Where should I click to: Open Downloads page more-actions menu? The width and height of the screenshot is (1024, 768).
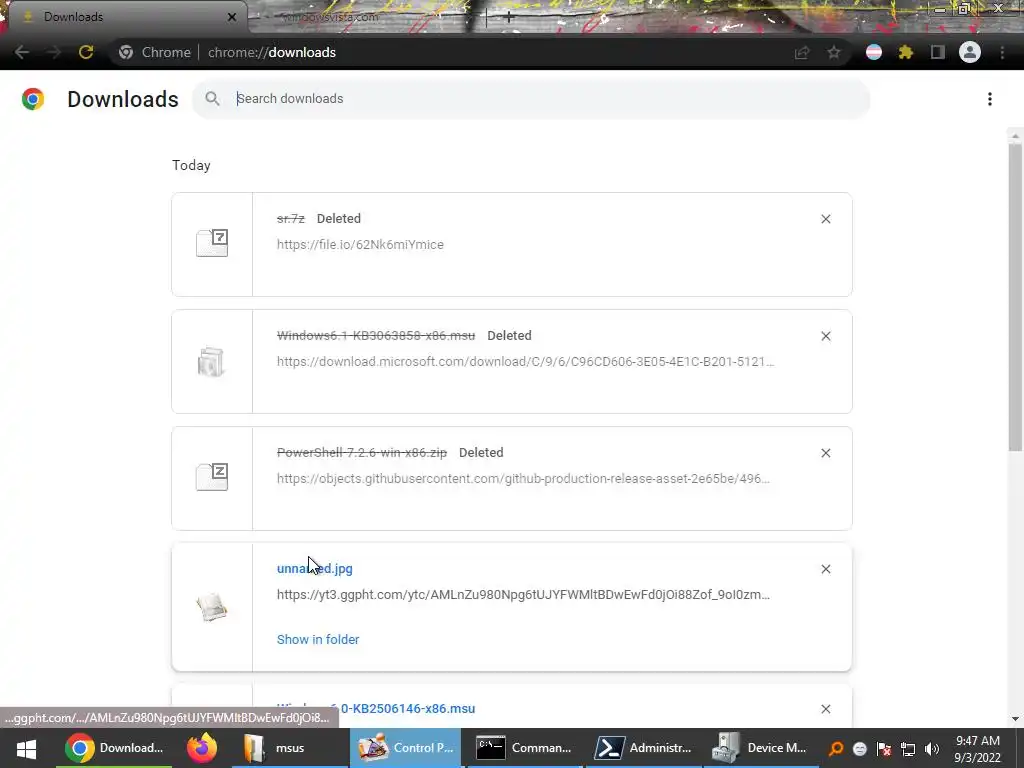989,99
